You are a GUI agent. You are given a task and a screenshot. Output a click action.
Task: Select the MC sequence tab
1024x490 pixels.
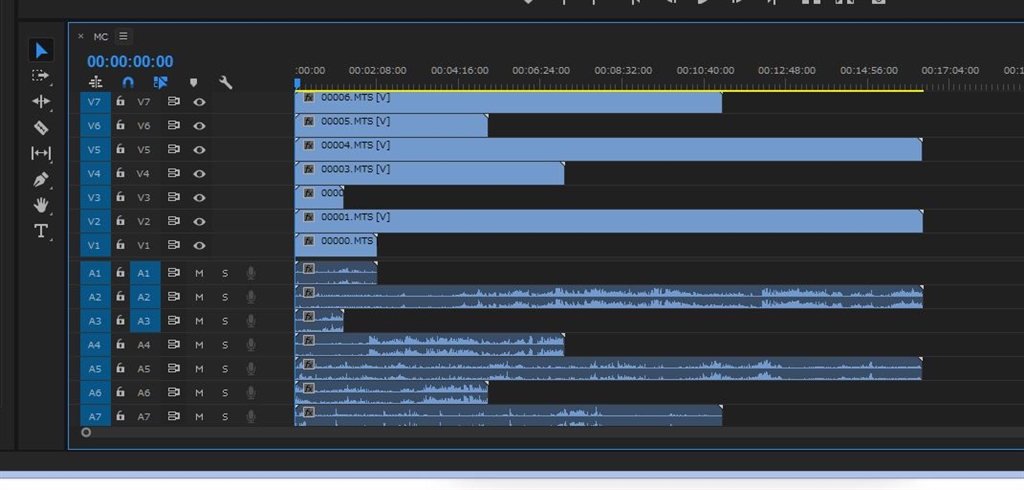tap(101, 37)
